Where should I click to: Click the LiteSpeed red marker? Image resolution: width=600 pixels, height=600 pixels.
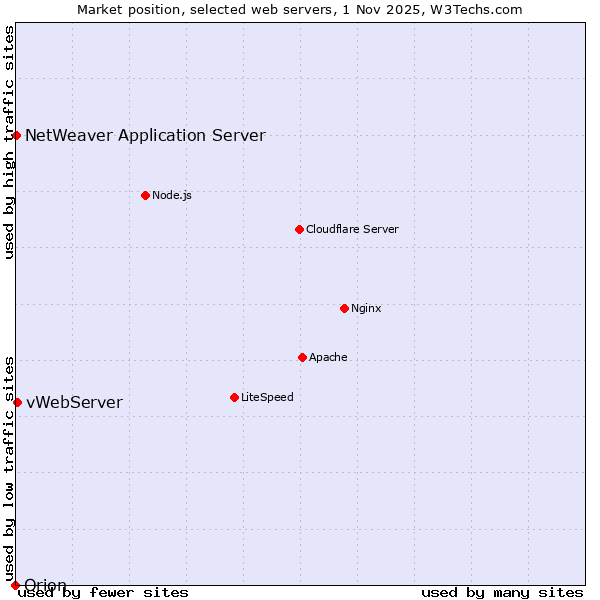(x=234, y=397)
